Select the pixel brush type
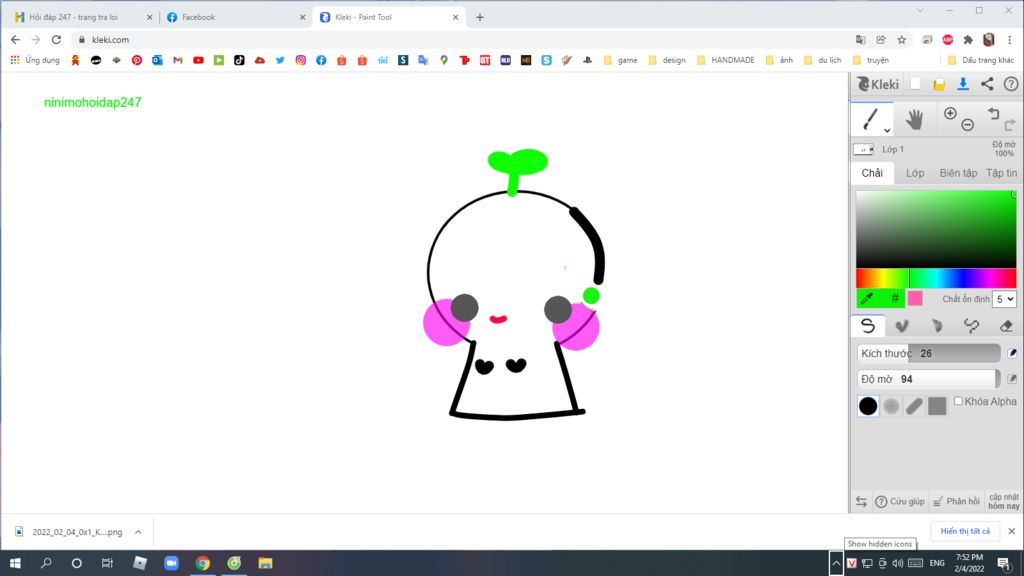Screen dimensions: 1024x576 (971, 325)
